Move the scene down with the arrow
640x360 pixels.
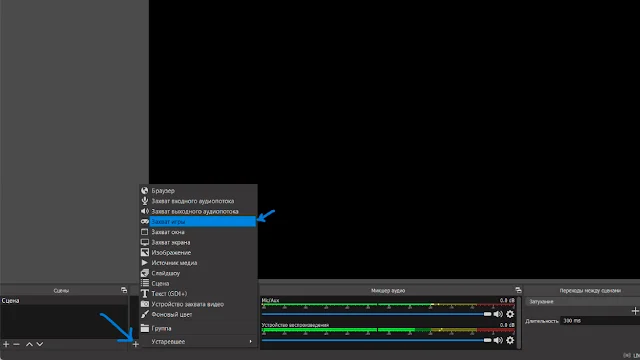[x=40, y=344]
